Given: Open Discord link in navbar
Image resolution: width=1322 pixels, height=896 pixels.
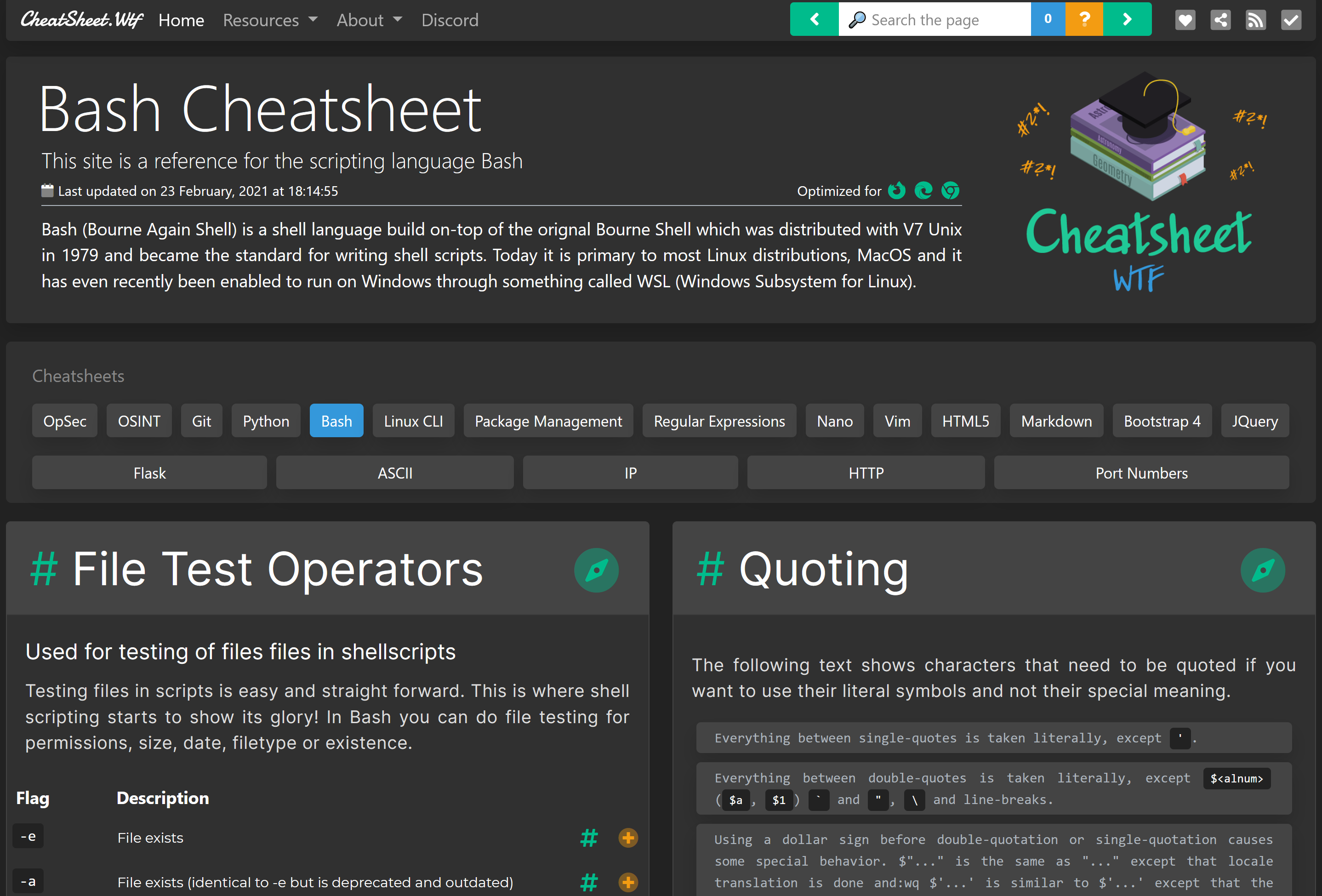Looking at the screenshot, I should pyautogui.click(x=450, y=21).
